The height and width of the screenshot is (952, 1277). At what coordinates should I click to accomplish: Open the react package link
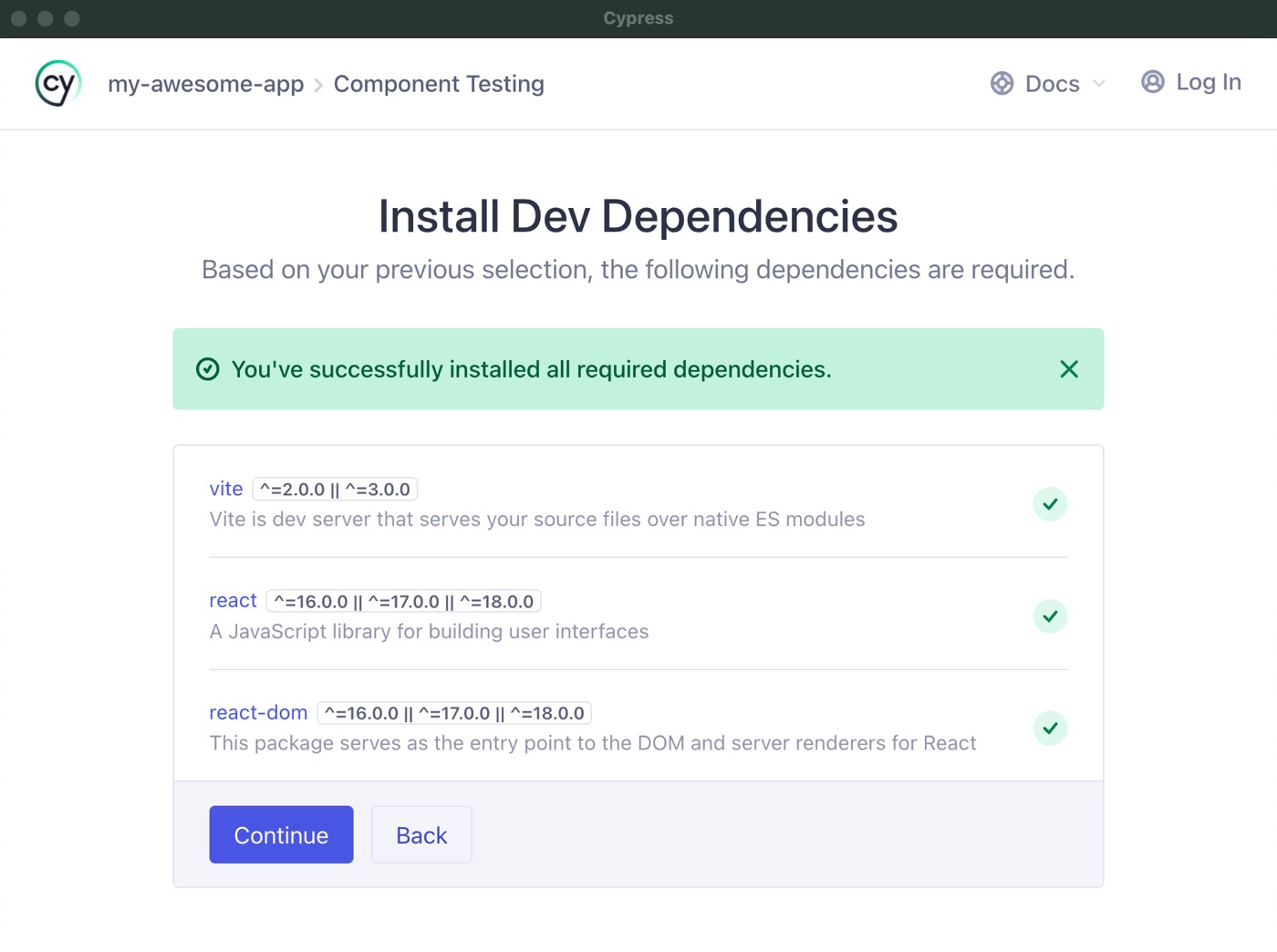(233, 600)
